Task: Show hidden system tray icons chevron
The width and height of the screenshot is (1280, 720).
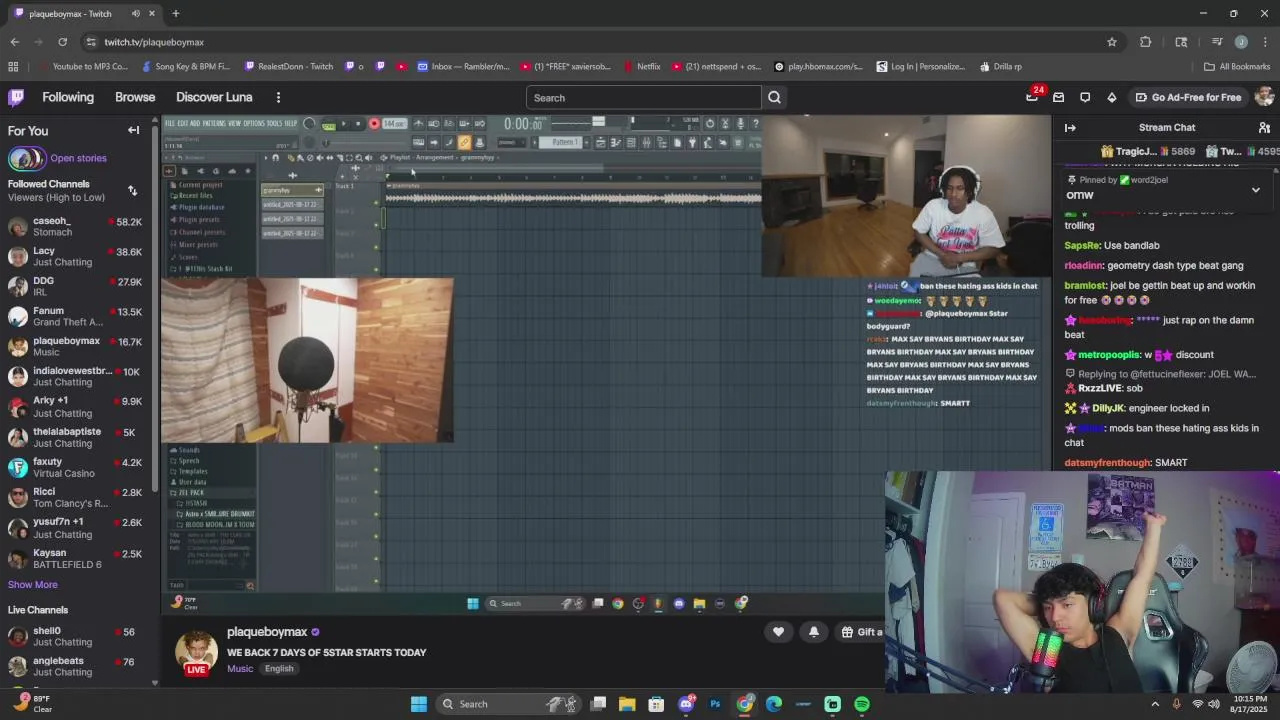Action: [x=1155, y=704]
